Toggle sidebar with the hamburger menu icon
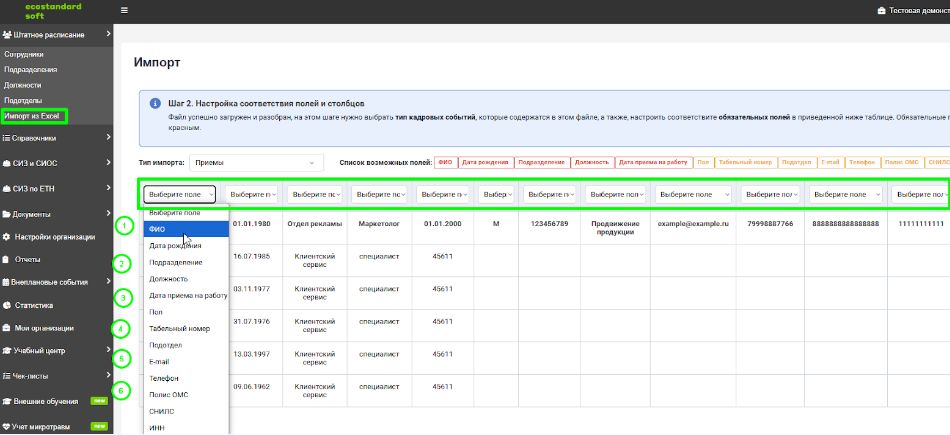950x435 pixels. [x=124, y=10]
